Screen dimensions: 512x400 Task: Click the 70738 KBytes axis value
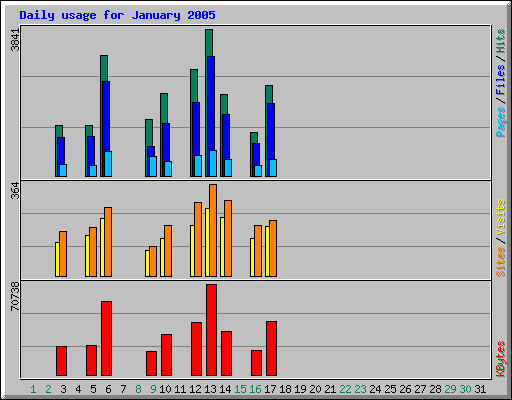tap(15, 296)
